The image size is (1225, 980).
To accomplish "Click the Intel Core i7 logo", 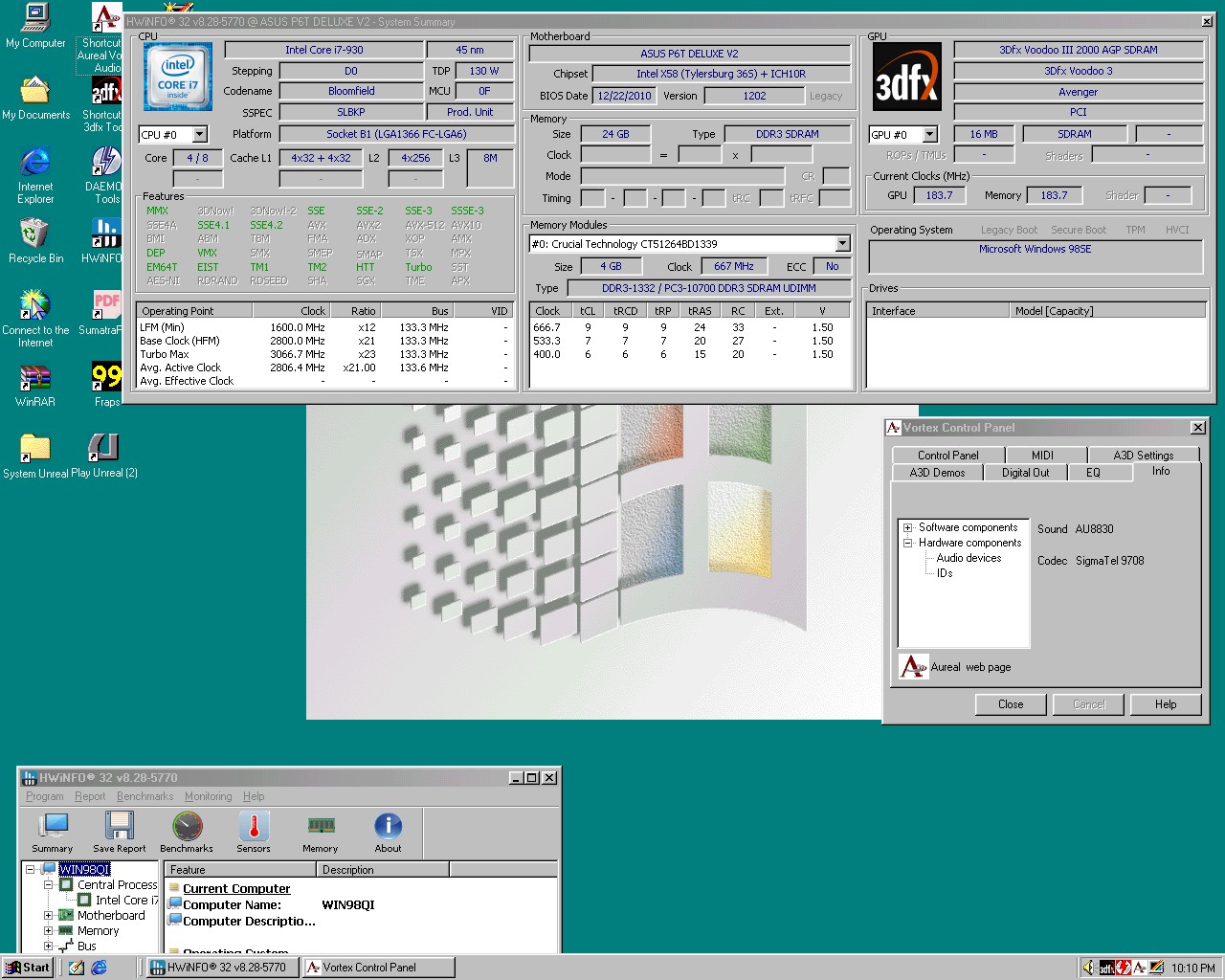I will coord(178,78).
